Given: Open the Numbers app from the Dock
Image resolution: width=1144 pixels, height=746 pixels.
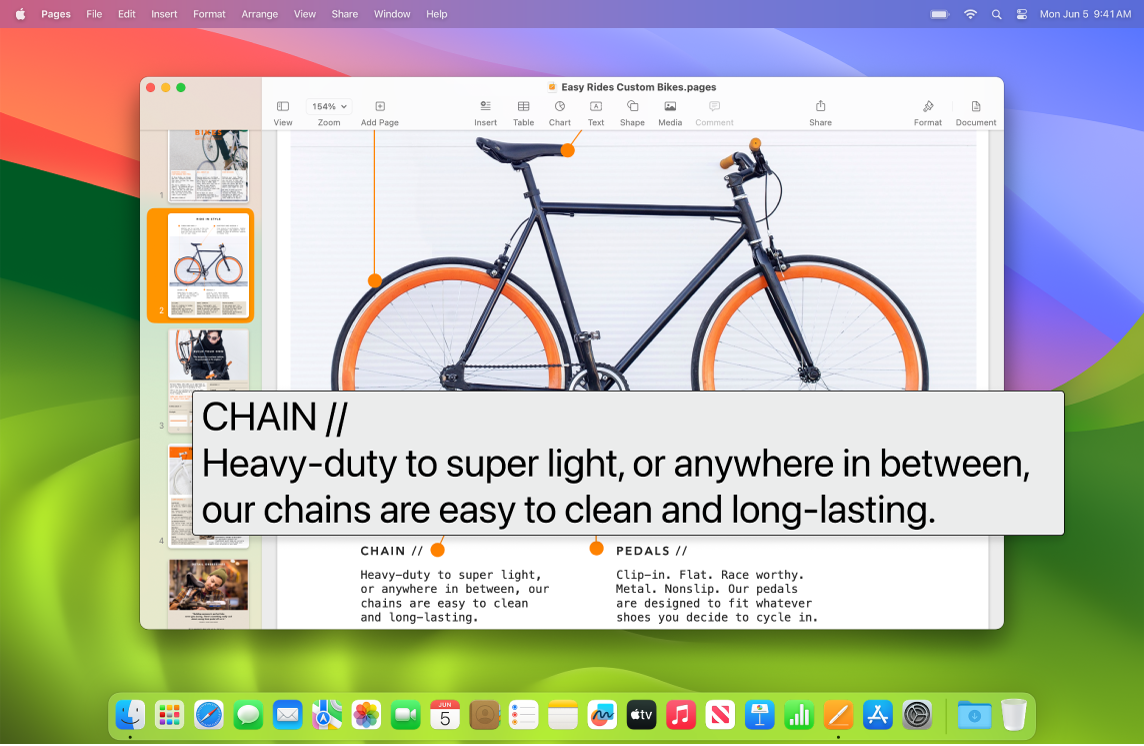Looking at the screenshot, I should [x=799, y=715].
